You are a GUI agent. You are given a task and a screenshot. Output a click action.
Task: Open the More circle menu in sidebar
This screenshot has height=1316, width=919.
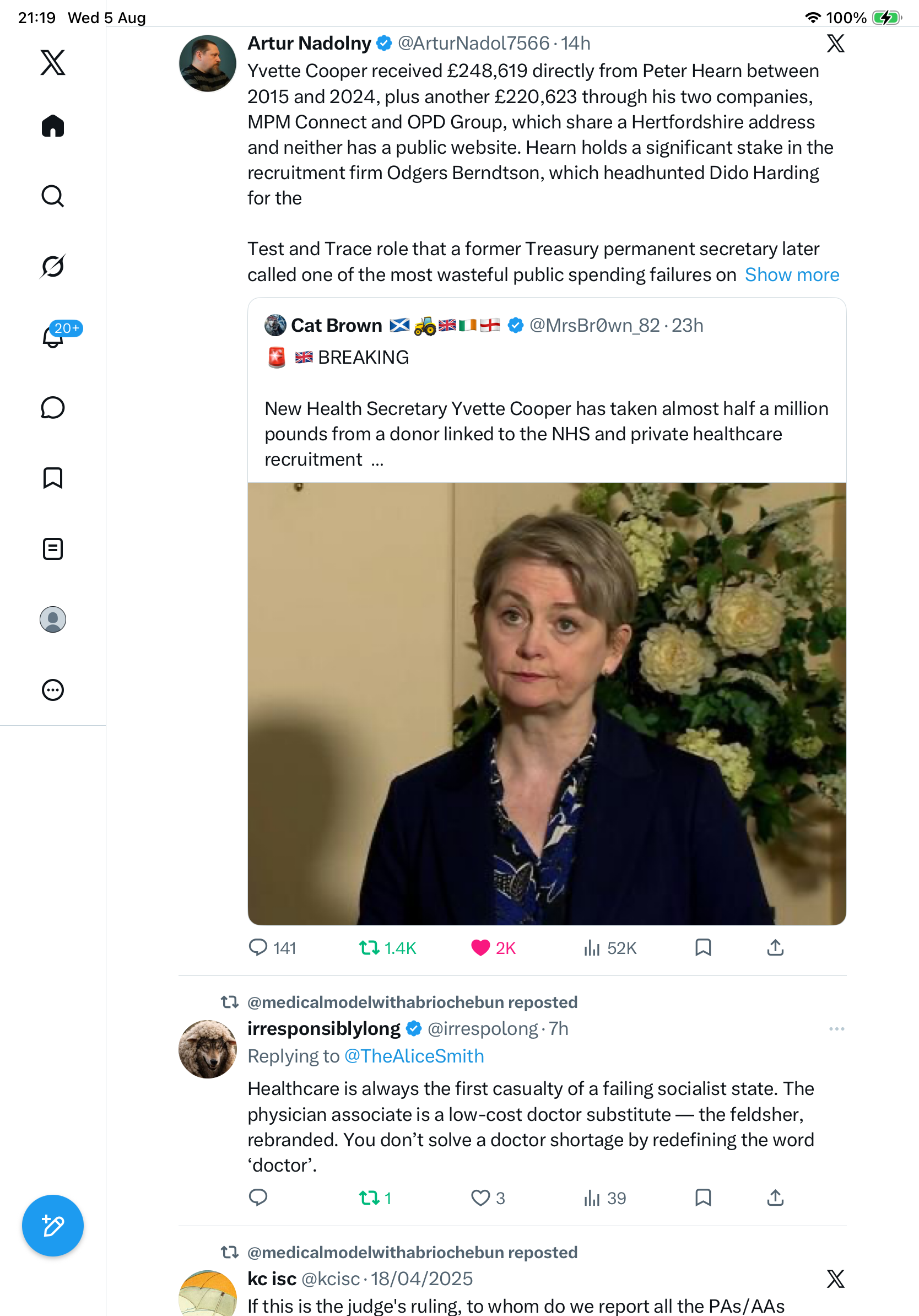[53, 689]
